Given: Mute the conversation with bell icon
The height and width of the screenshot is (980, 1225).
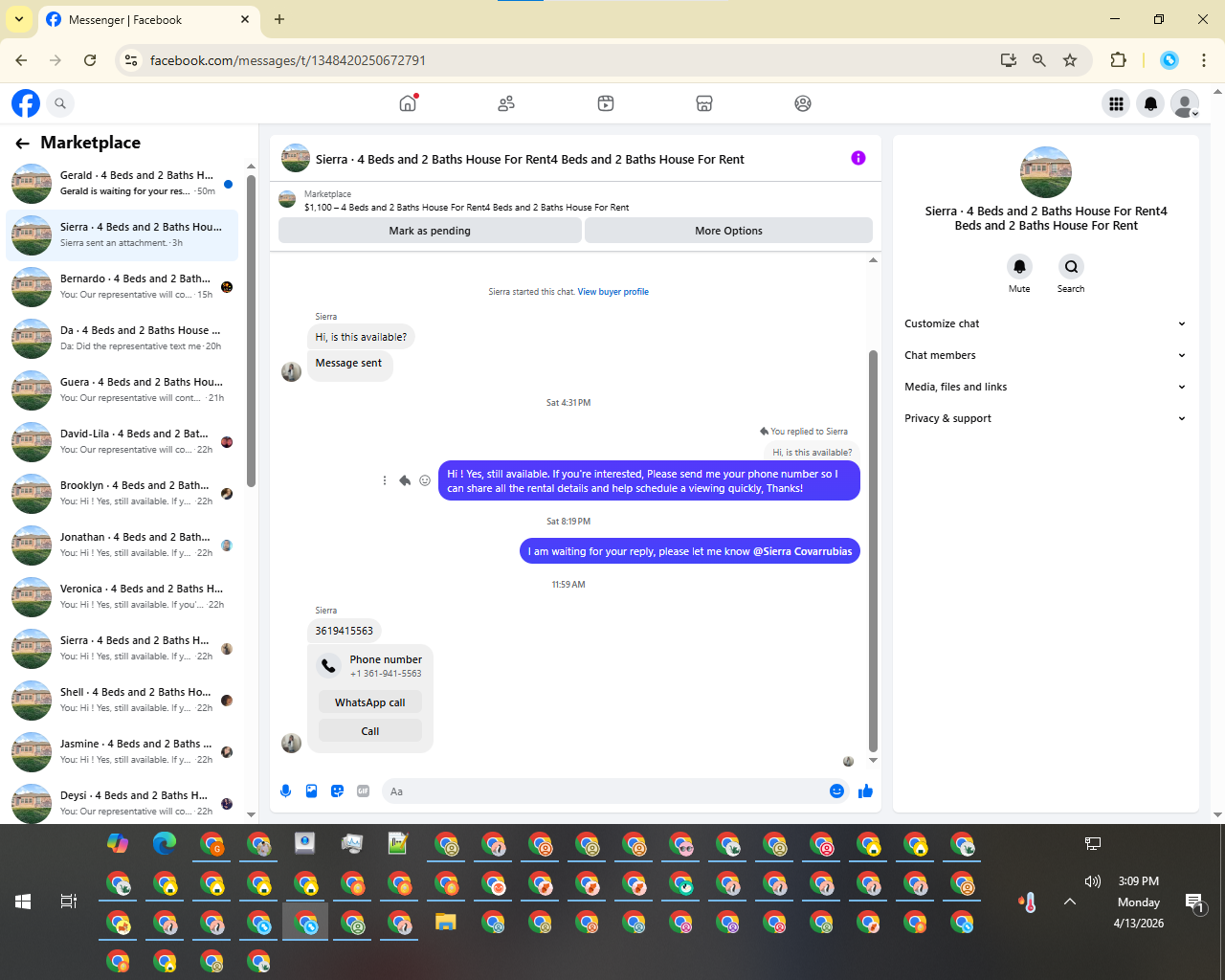Looking at the screenshot, I should coord(1019,267).
